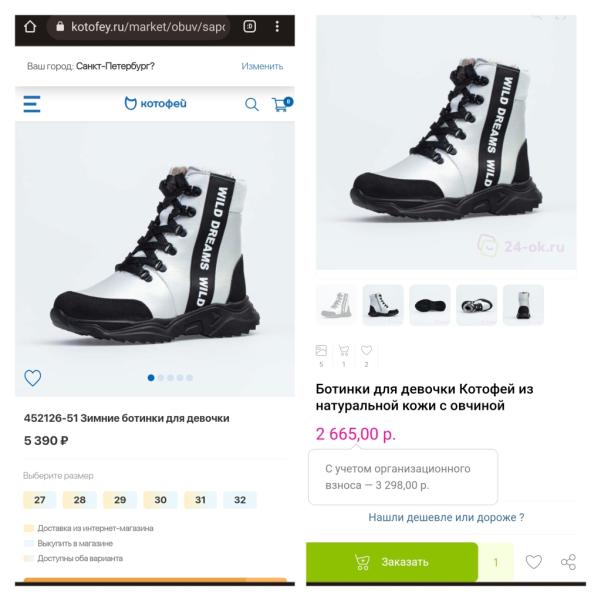601x600 pixels.
Task: Choose size 32
Action: (x=239, y=500)
